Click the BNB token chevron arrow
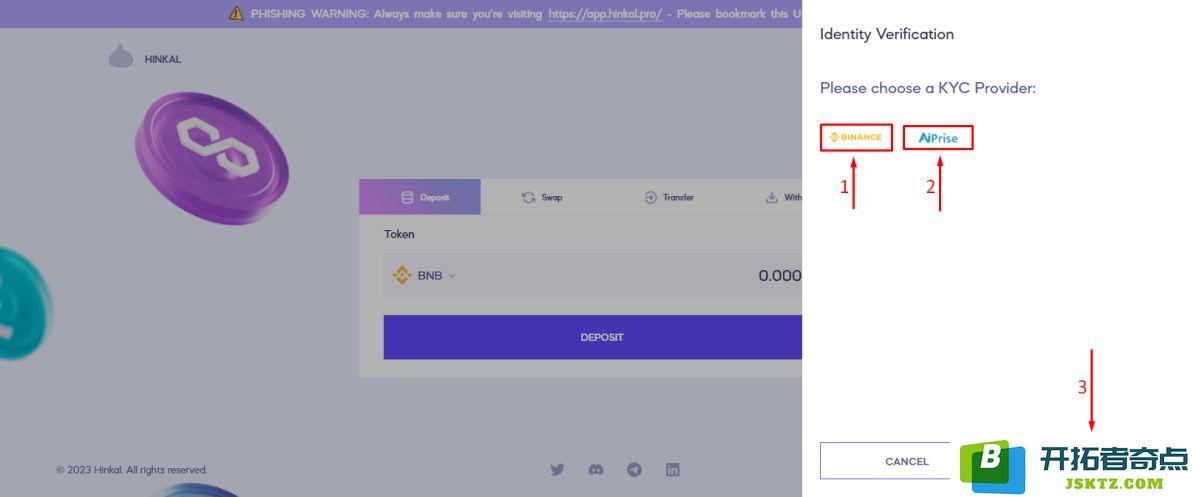1200x497 pixels. point(452,276)
